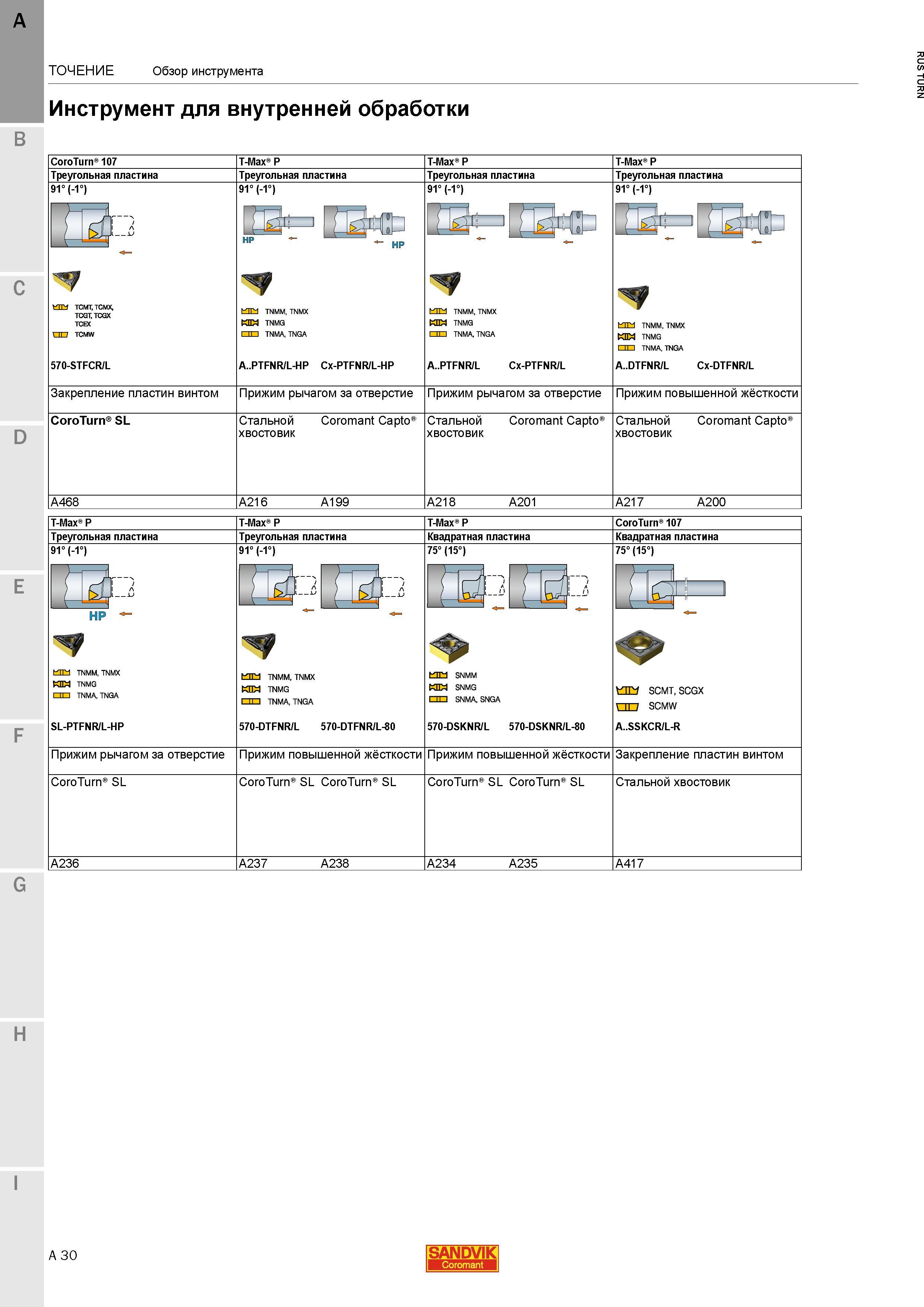Image resolution: width=924 pixels, height=1307 pixels.
Task: Follow page reference A237
Action: pos(253,864)
